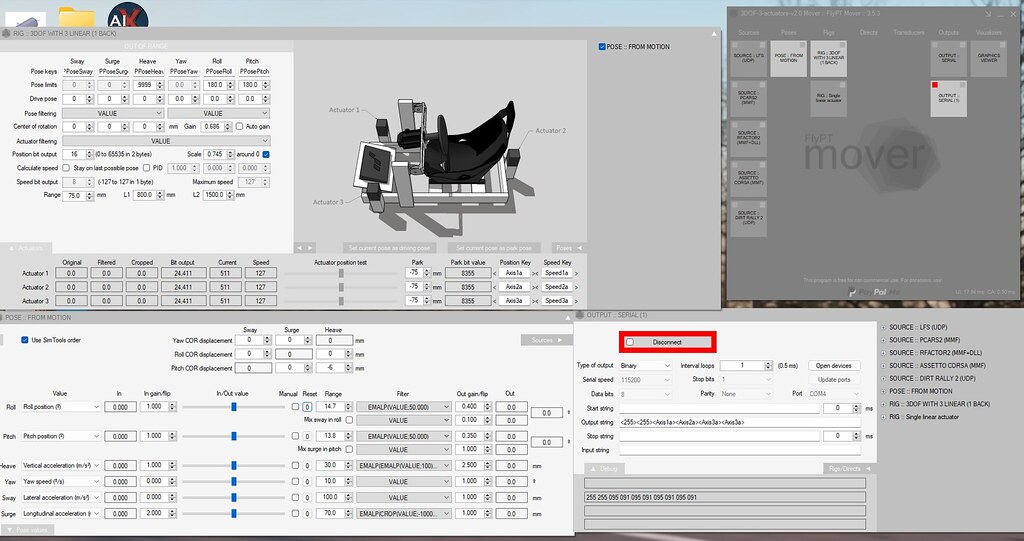Viewport: 1024px width, 541px height.
Task: Open Transducers tab in Mover window
Action: tap(908, 32)
